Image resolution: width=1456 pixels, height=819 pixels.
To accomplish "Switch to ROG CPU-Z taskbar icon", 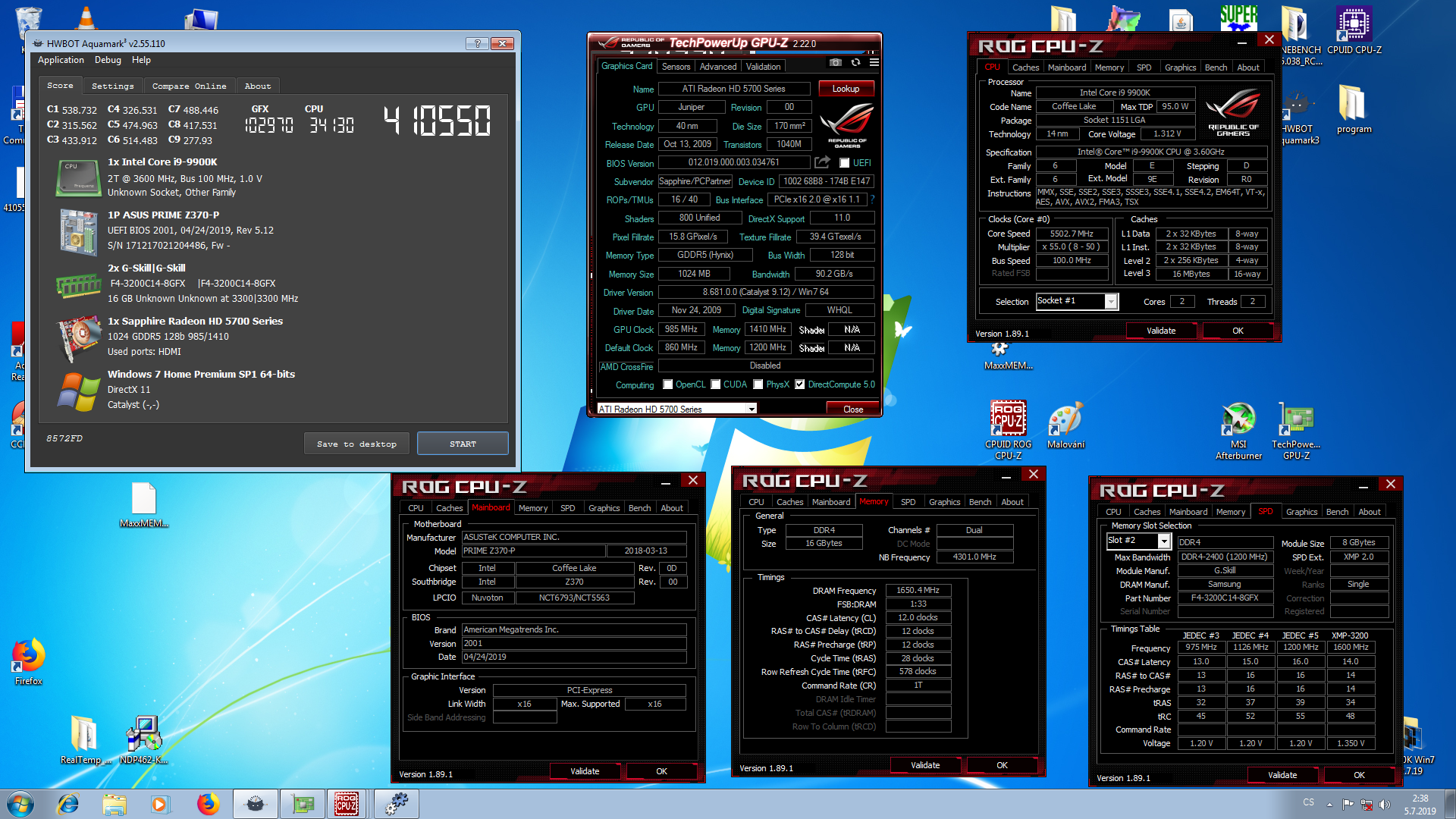I will click(347, 804).
